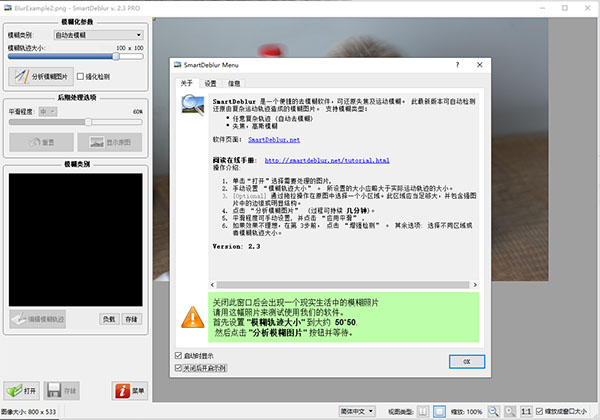This screenshot has height=420, width=600.
Task: Click the dialog title bar icon
Action: pos(178,65)
